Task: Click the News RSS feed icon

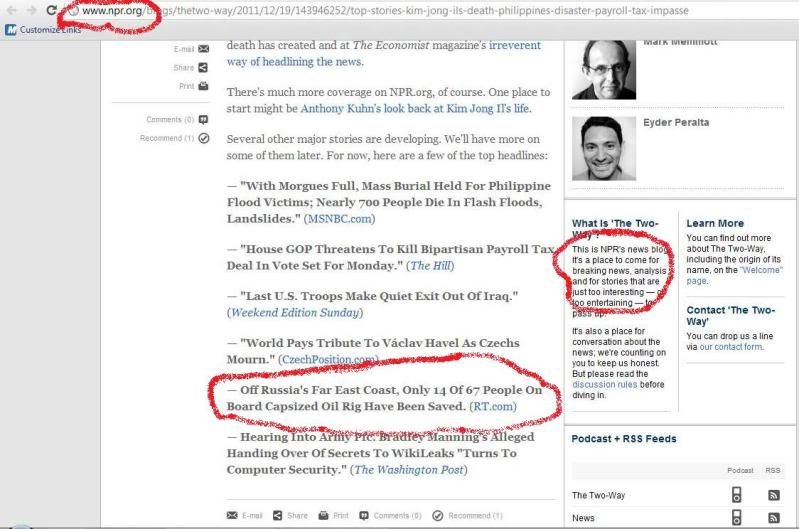Action: (x=774, y=518)
